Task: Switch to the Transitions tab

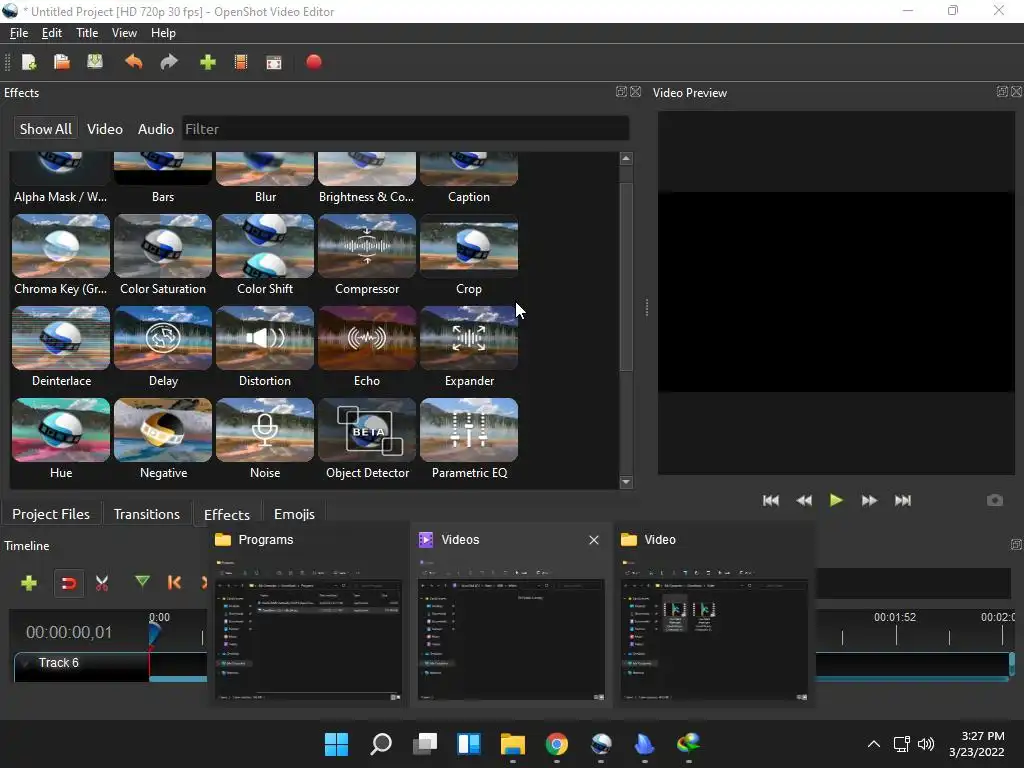Action: (146, 514)
